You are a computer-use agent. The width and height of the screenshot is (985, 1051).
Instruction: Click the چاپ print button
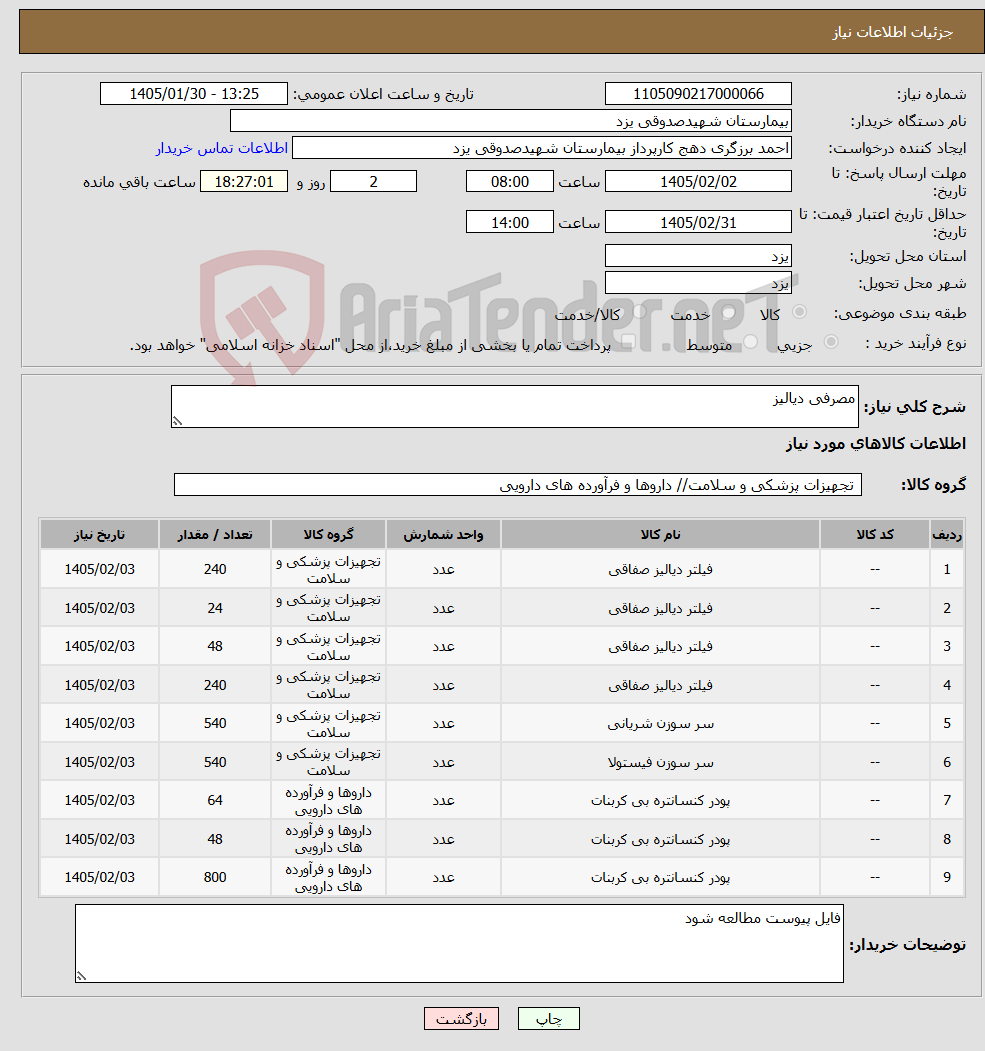click(x=549, y=1019)
